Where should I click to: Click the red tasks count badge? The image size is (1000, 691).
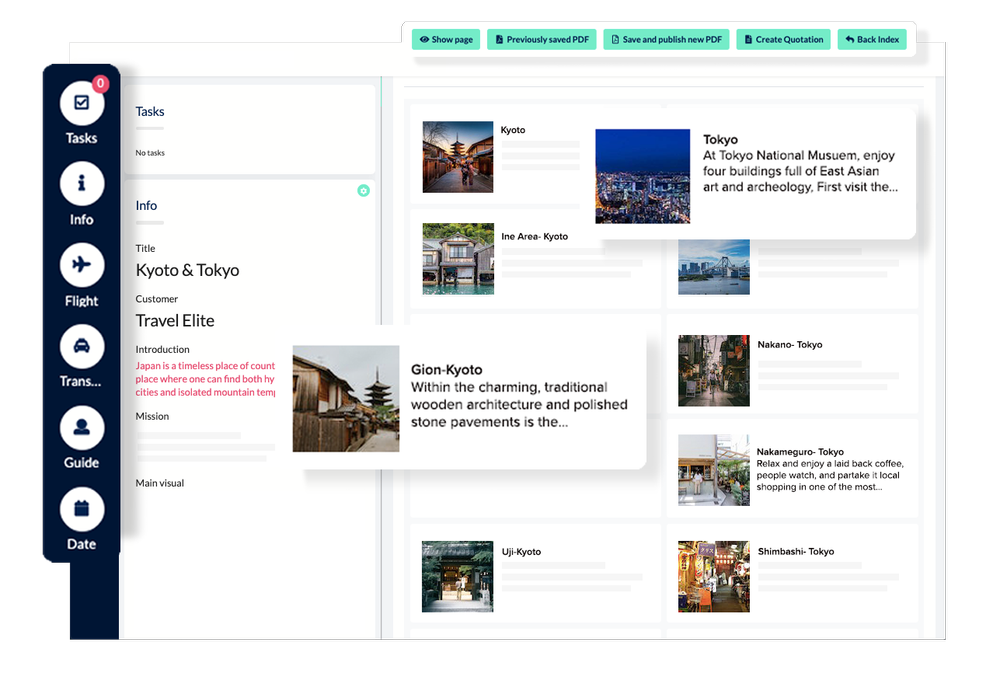coord(100,84)
